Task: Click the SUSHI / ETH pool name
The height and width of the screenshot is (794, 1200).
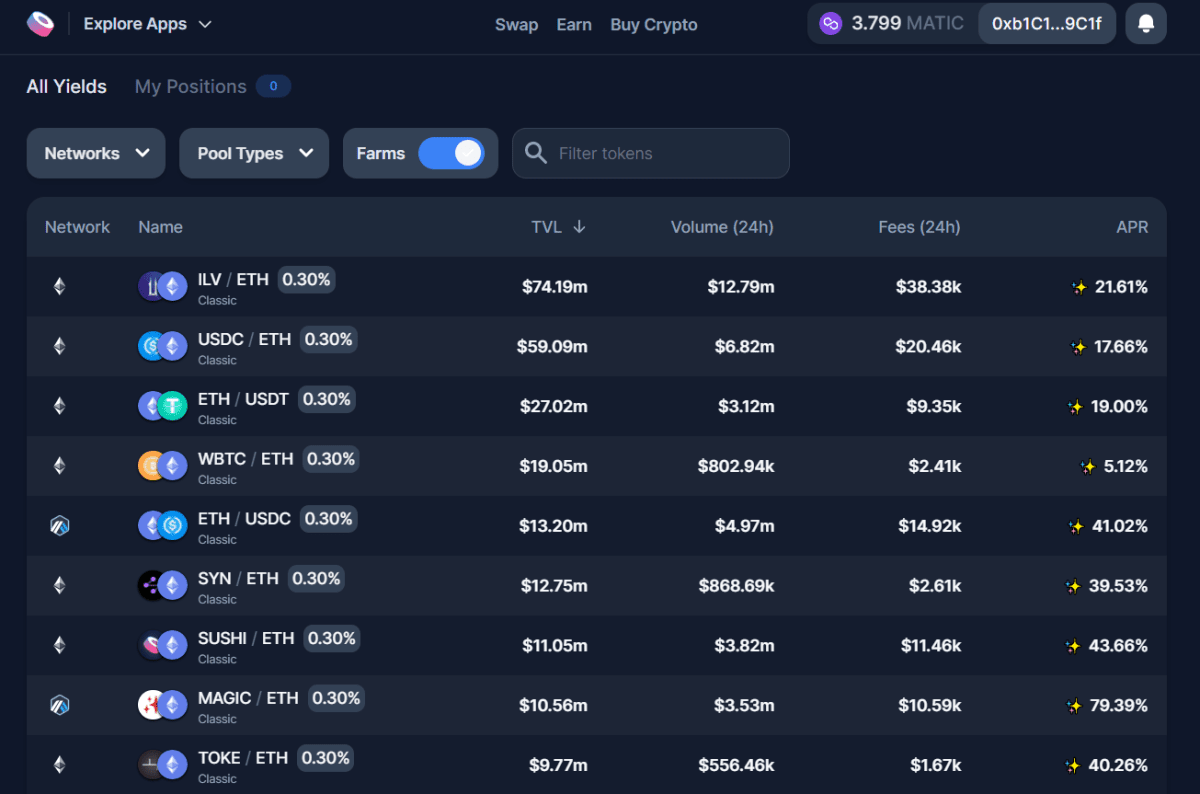Action: (246, 638)
